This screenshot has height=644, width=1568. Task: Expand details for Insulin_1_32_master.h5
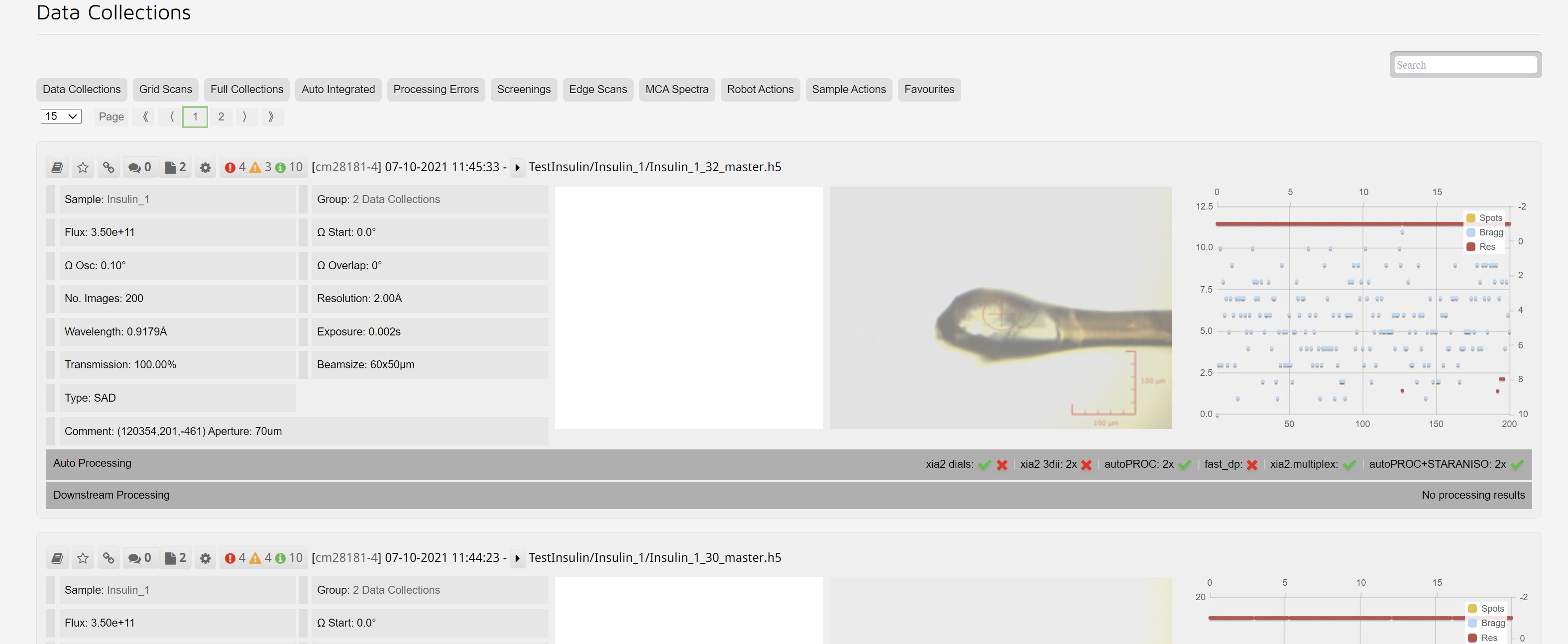tap(518, 168)
